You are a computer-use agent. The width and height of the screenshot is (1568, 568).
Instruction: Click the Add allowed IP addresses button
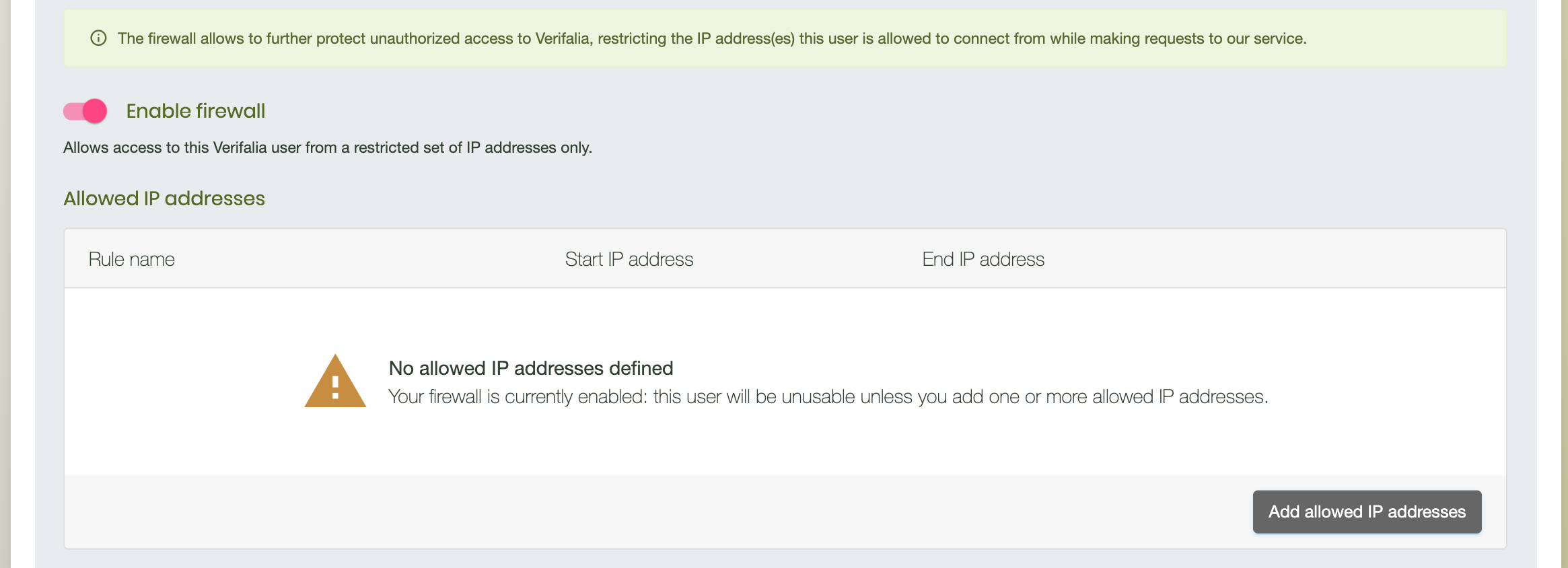pos(1366,511)
